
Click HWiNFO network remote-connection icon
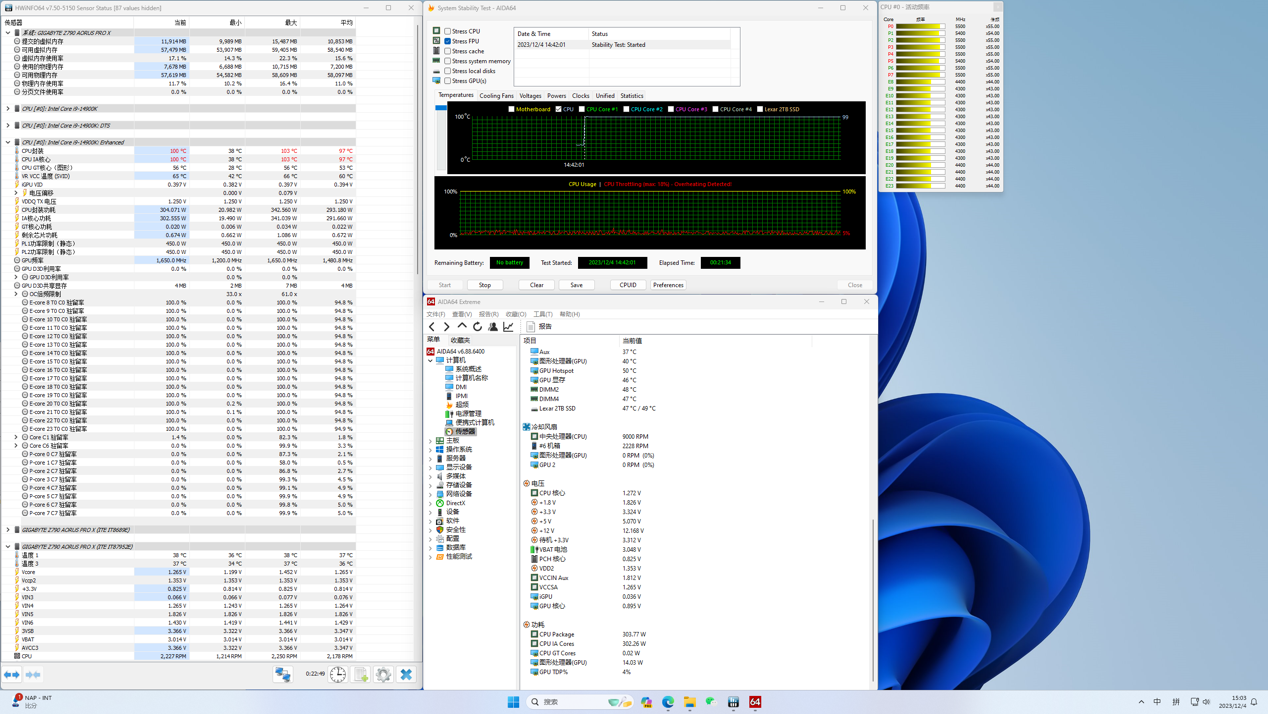coord(283,675)
